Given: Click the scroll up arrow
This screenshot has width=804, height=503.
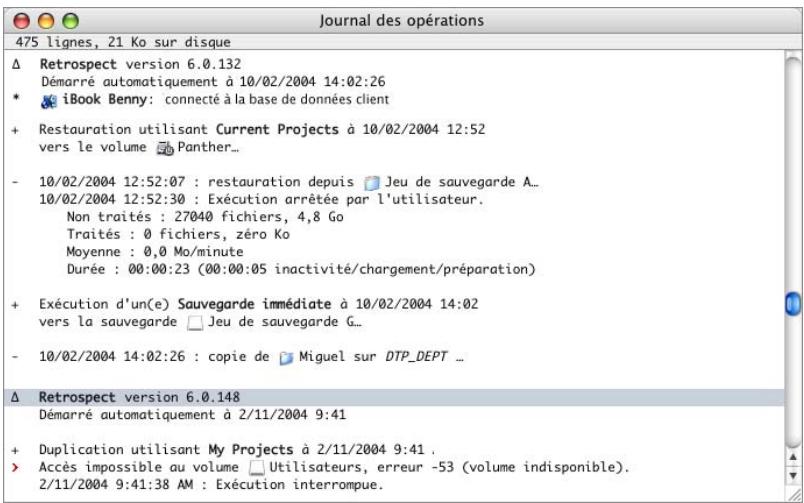Looking at the screenshot, I should tap(793, 457).
